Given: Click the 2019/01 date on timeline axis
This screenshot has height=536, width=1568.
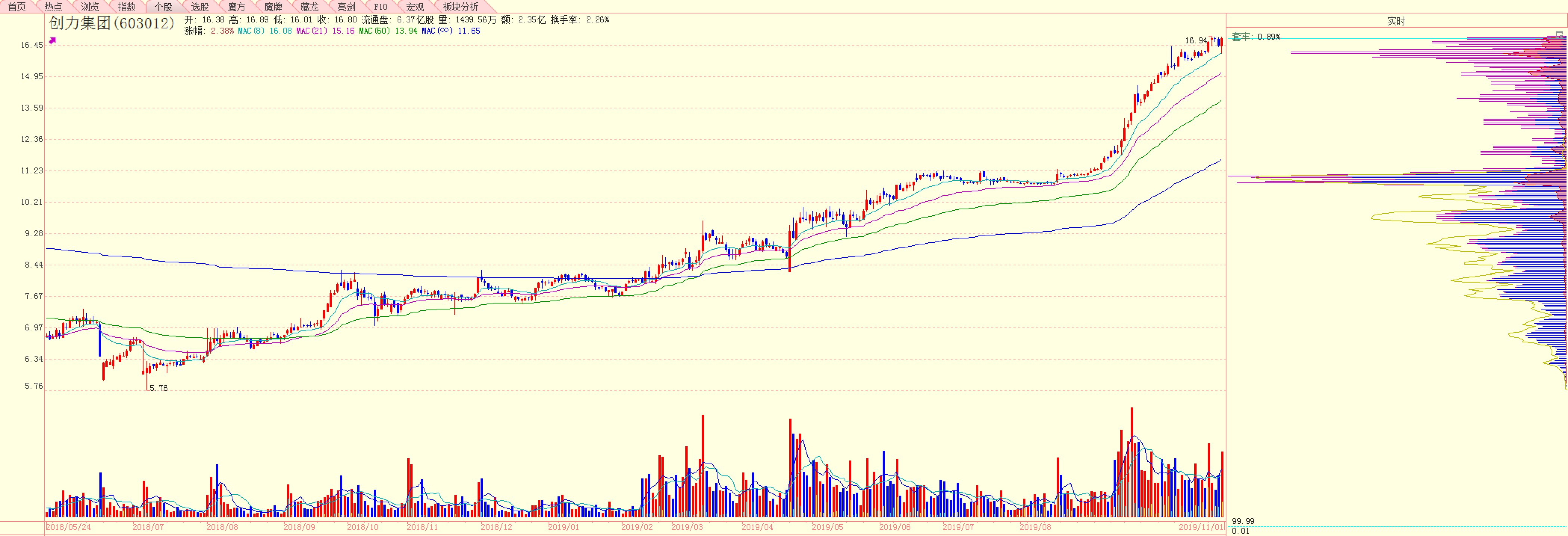Looking at the screenshot, I should [x=564, y=527].
